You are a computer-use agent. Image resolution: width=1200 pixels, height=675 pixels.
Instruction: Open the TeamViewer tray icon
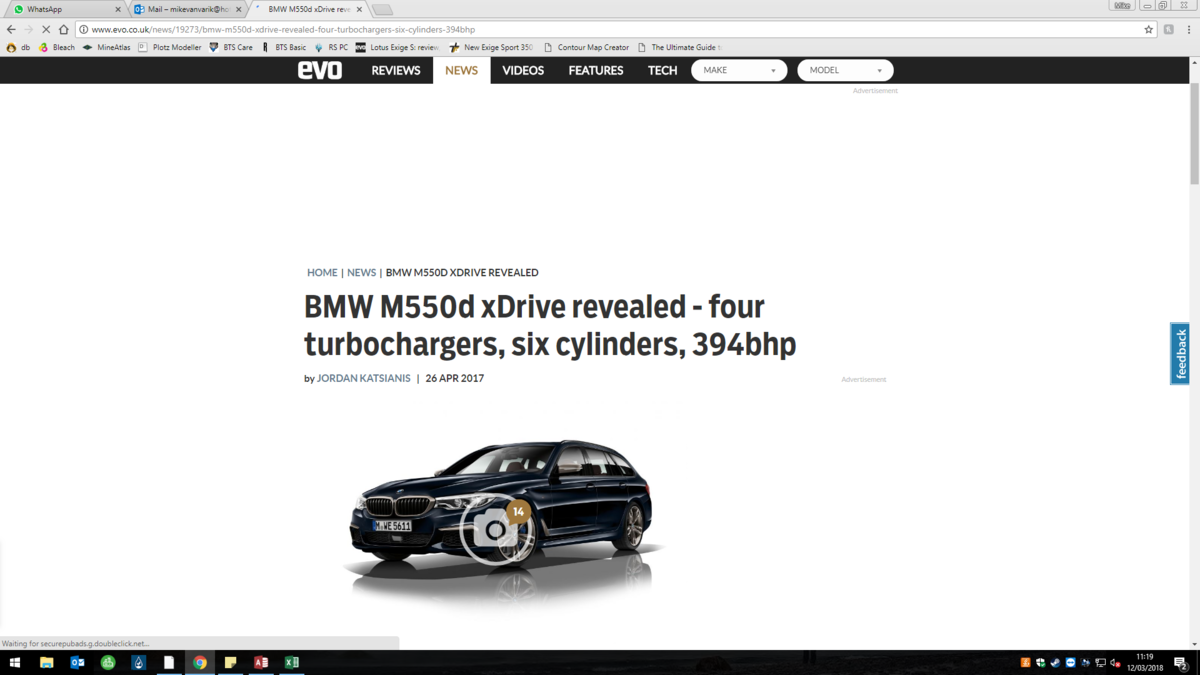(1070, 663)
